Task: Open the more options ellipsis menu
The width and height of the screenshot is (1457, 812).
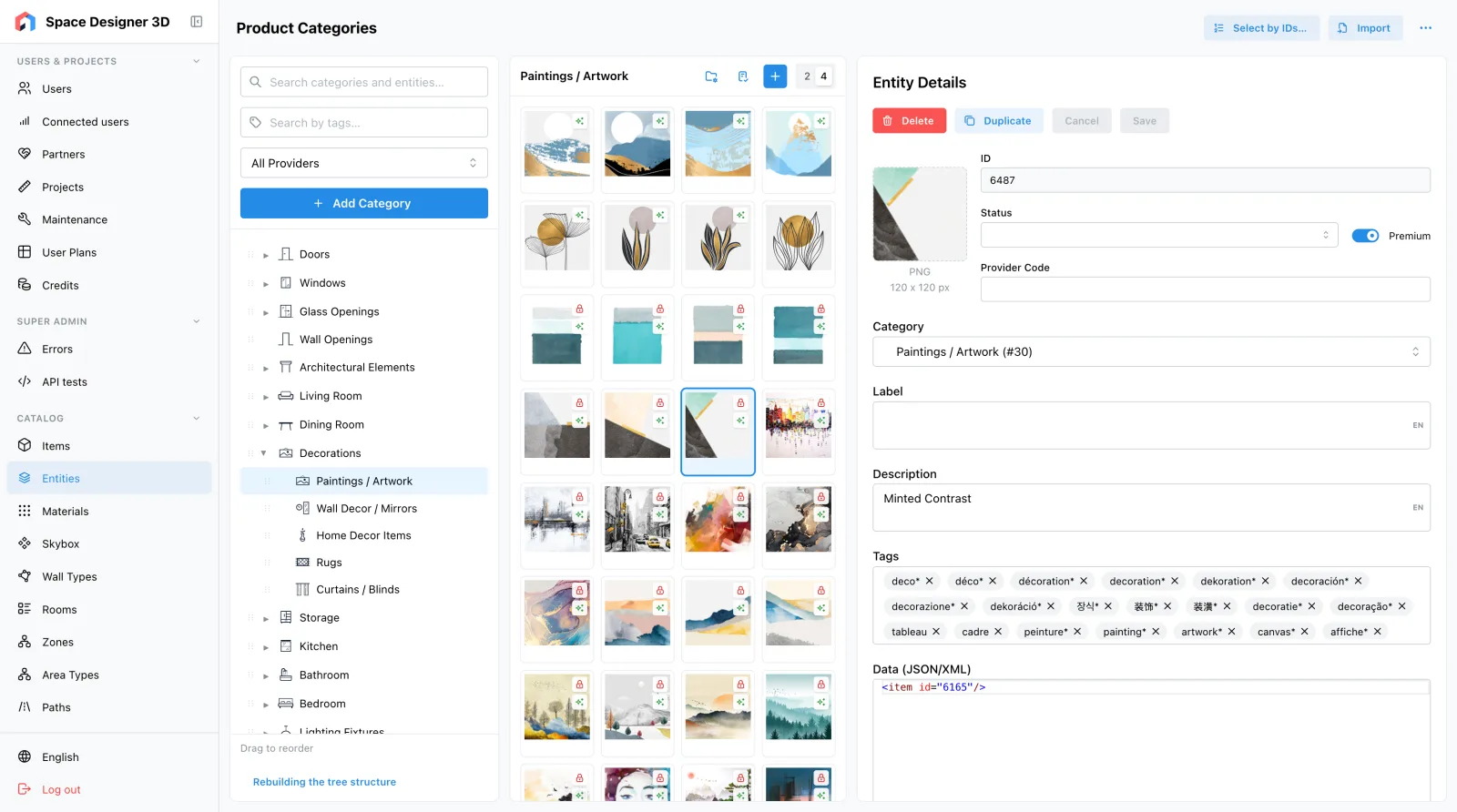Action: [x=1426, y=28]
